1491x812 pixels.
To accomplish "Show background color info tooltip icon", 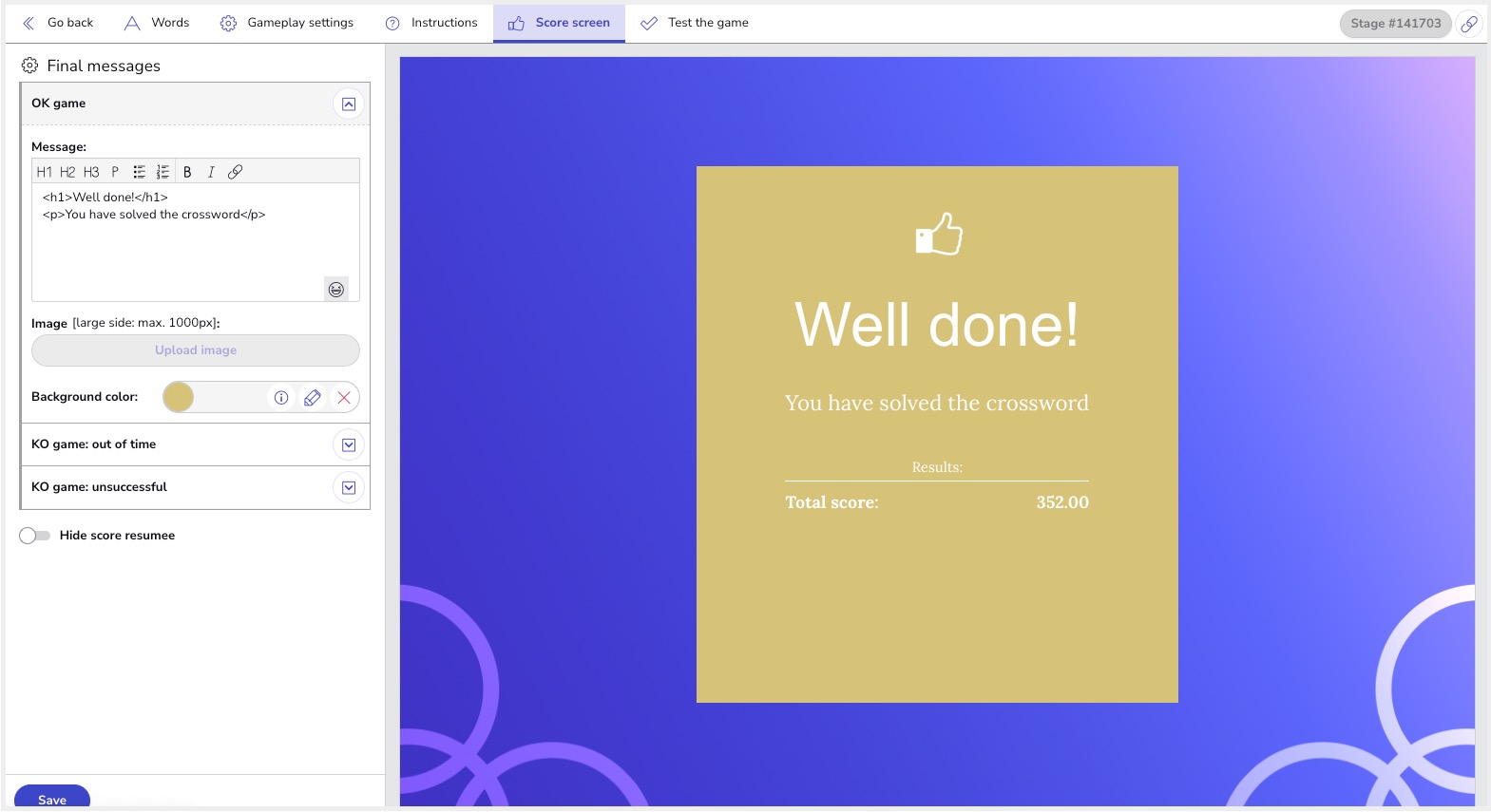I will point(281,398).
